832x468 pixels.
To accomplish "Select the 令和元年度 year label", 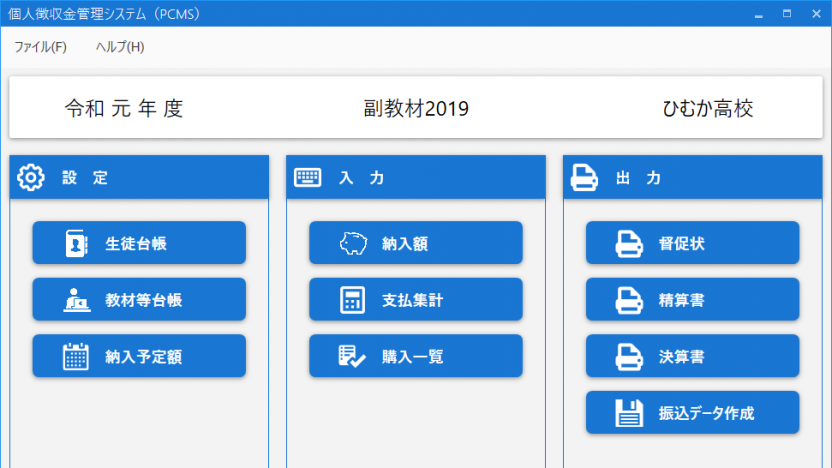I will click(124, 109).
